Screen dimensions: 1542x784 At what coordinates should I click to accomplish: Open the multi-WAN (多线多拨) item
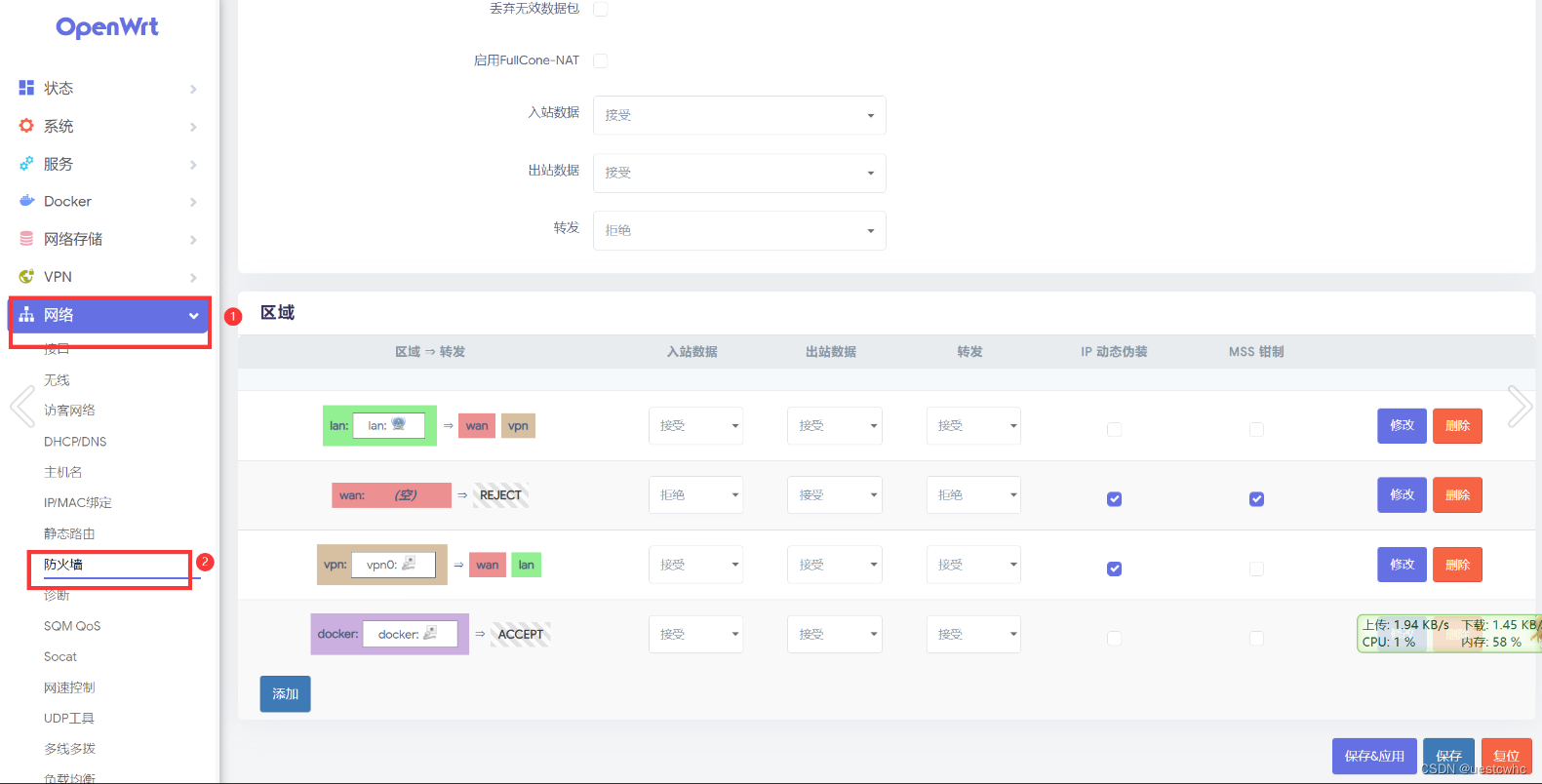click(69, 749)
